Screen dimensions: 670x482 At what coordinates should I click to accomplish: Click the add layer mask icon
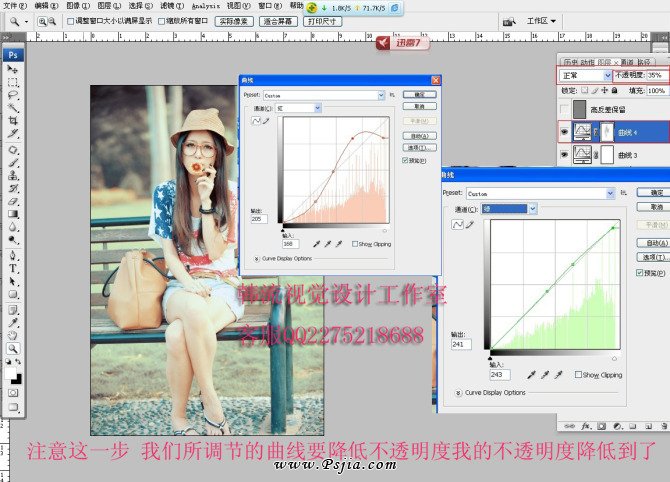pos(602,426)
